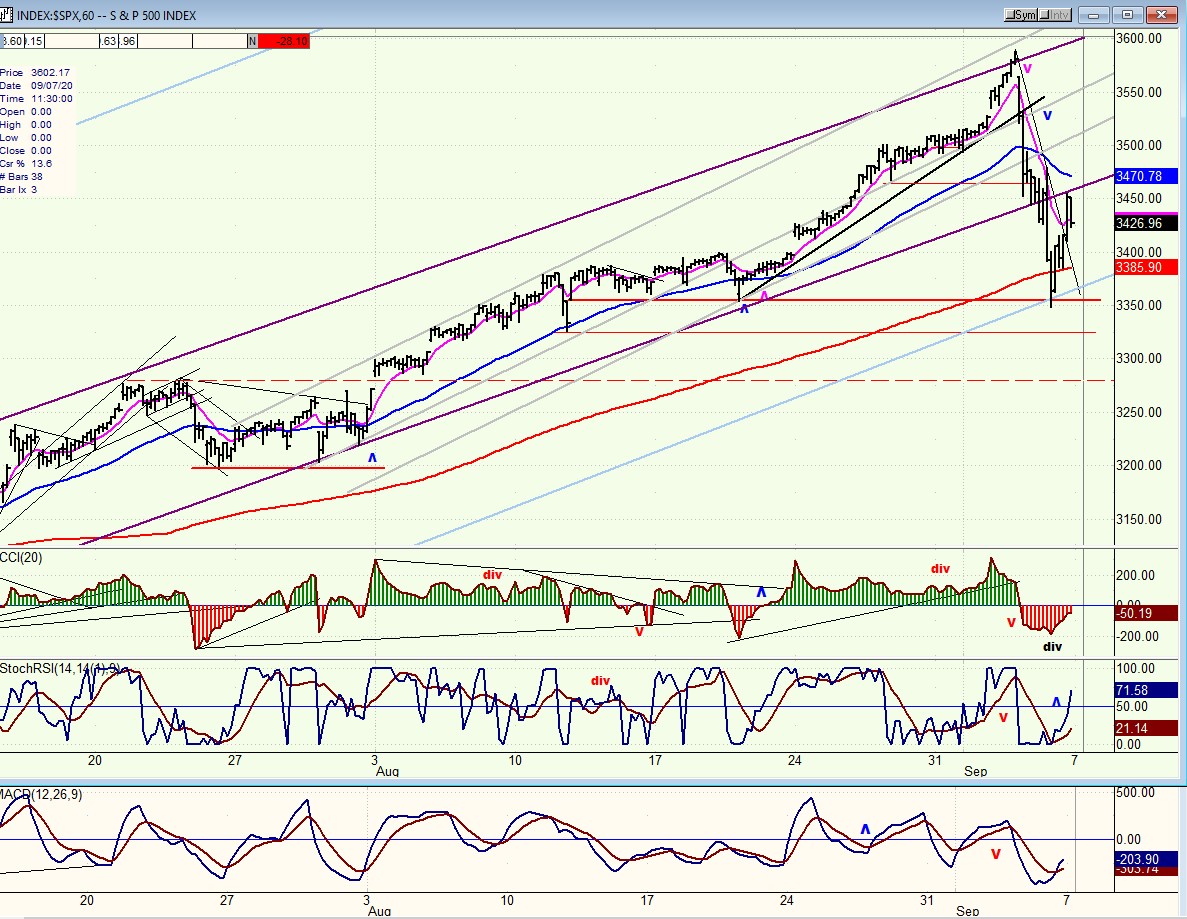Click the MACD(12,26,9) indicator label

click(41, 795)
